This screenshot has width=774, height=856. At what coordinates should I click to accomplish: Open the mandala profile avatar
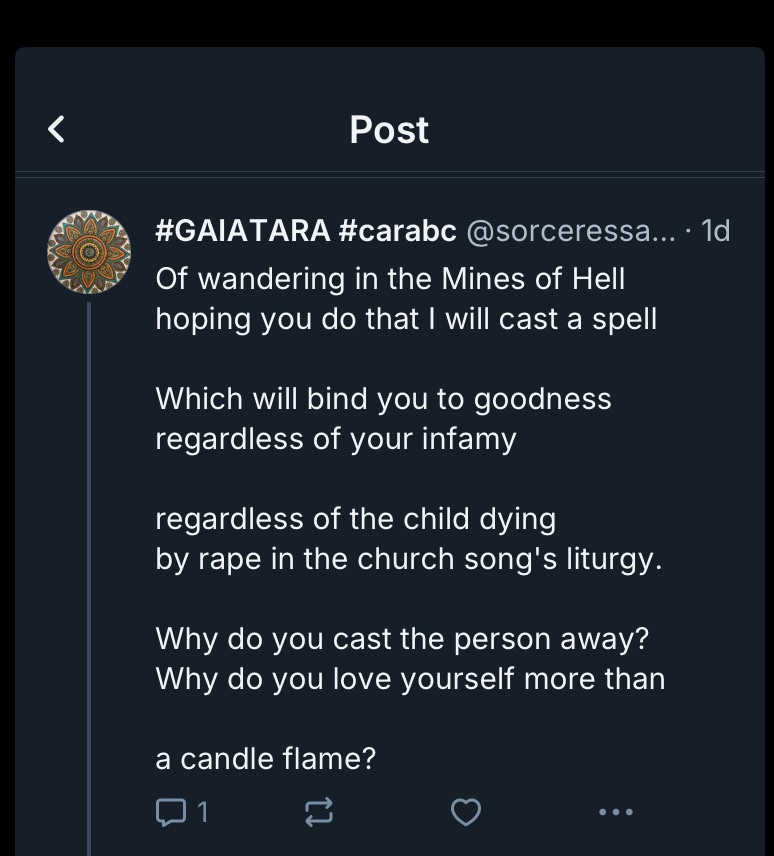pyautogui.click(x=89, y=251)
